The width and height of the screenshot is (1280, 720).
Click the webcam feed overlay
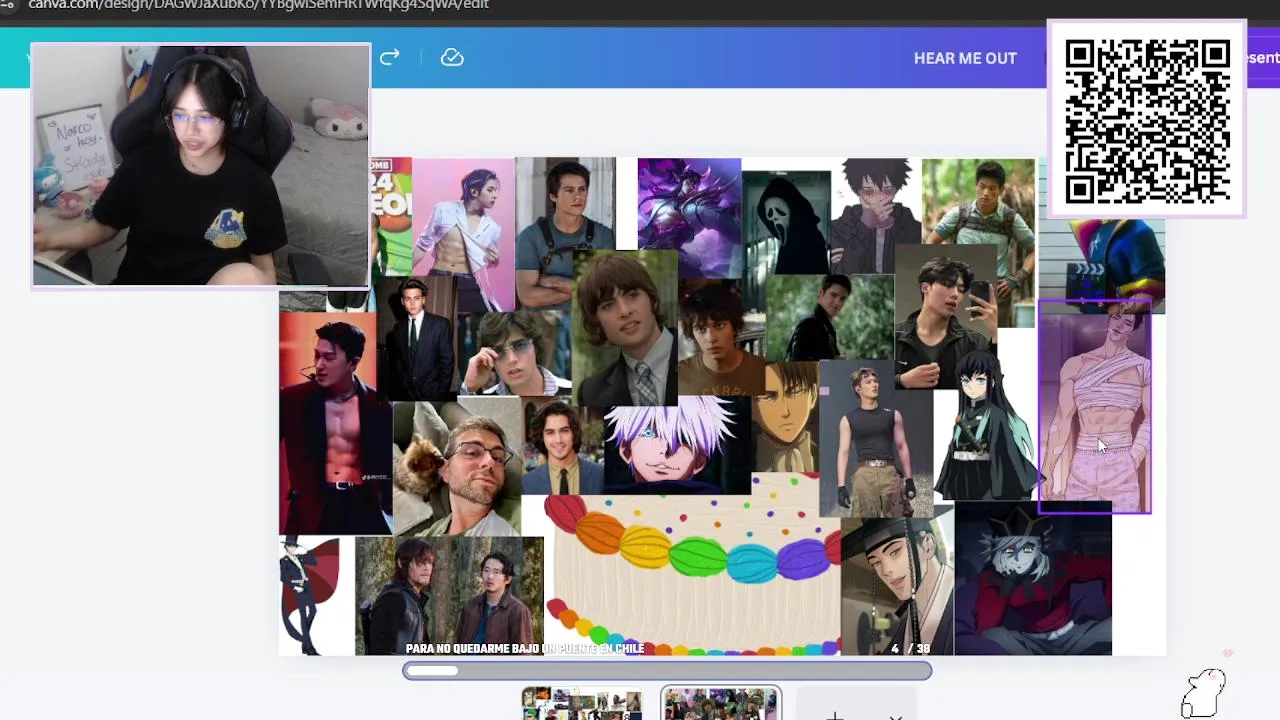[x=200, y=166]
